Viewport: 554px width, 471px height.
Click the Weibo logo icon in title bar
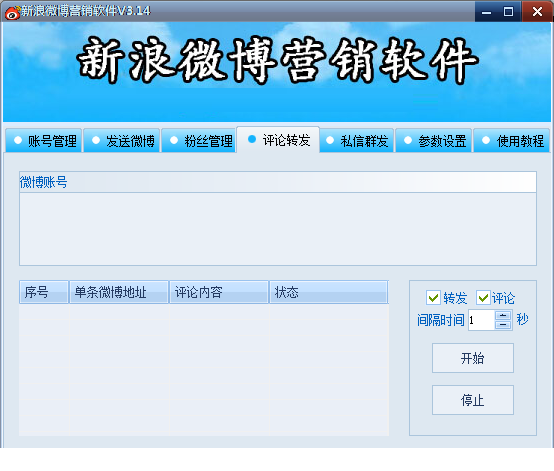tap(13, 12)
